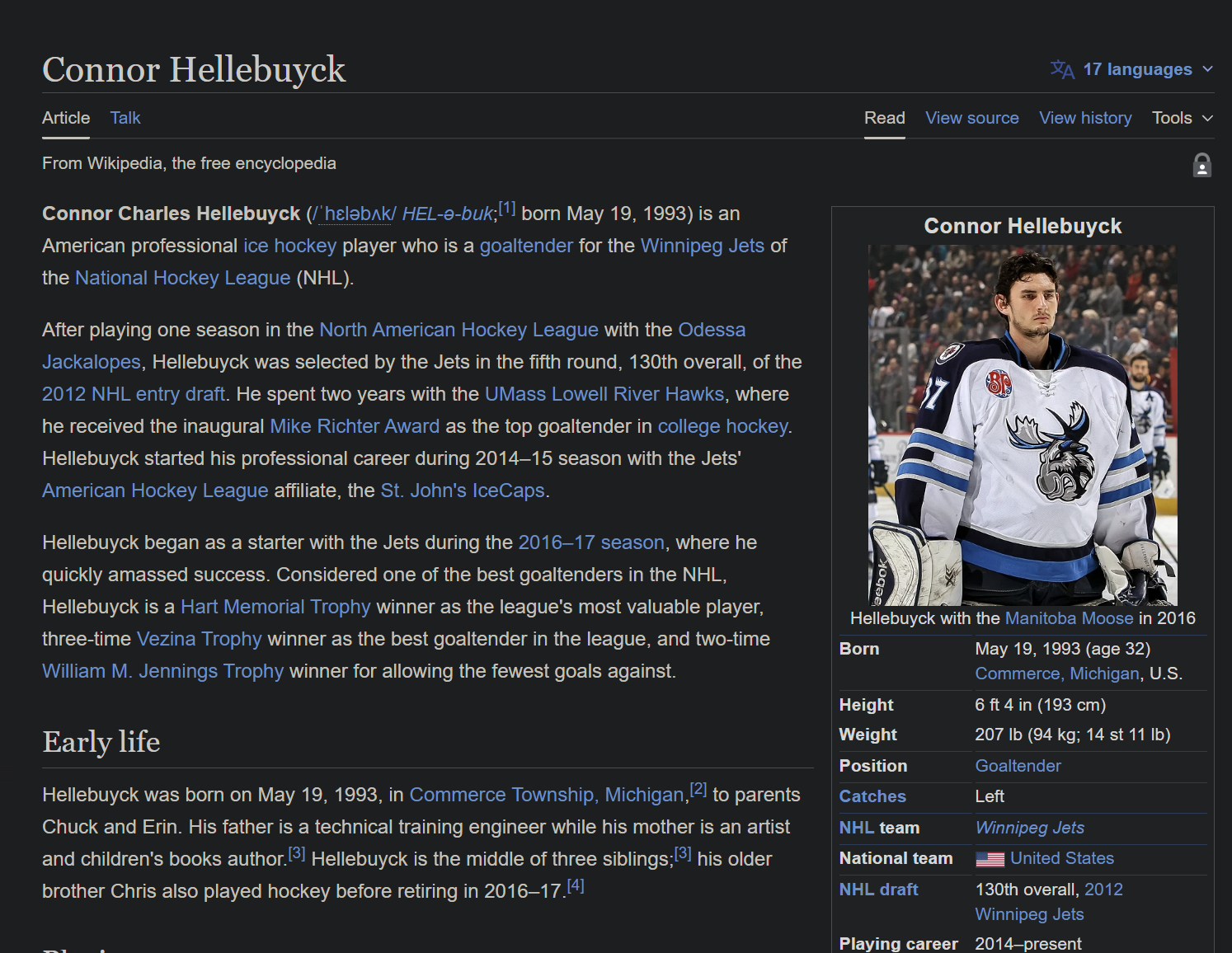Image resolution: width=1232 pixels, height=953 pixels.
Task: Click the weight value 207 lb
Action: pos(1072,735)
